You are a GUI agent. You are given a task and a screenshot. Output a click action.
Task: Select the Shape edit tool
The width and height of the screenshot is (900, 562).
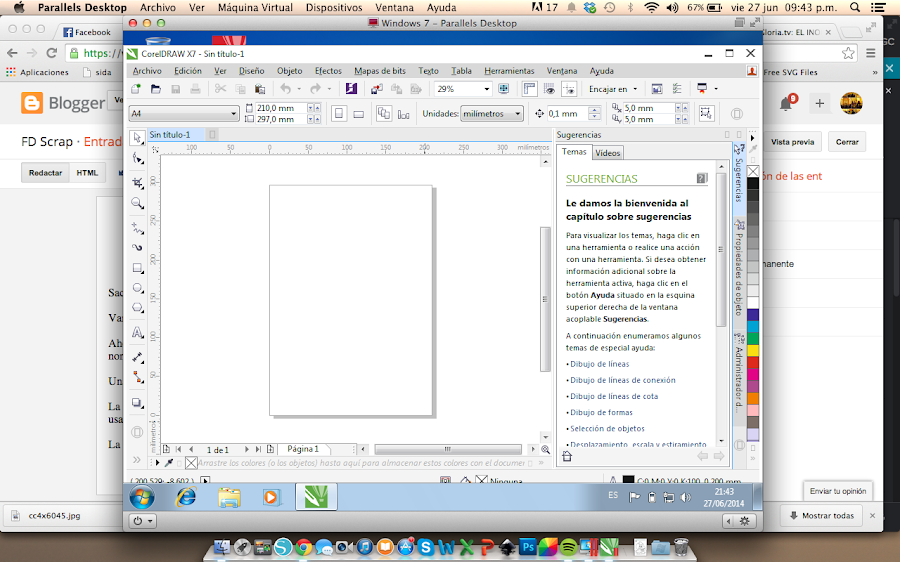coord(137,158)
